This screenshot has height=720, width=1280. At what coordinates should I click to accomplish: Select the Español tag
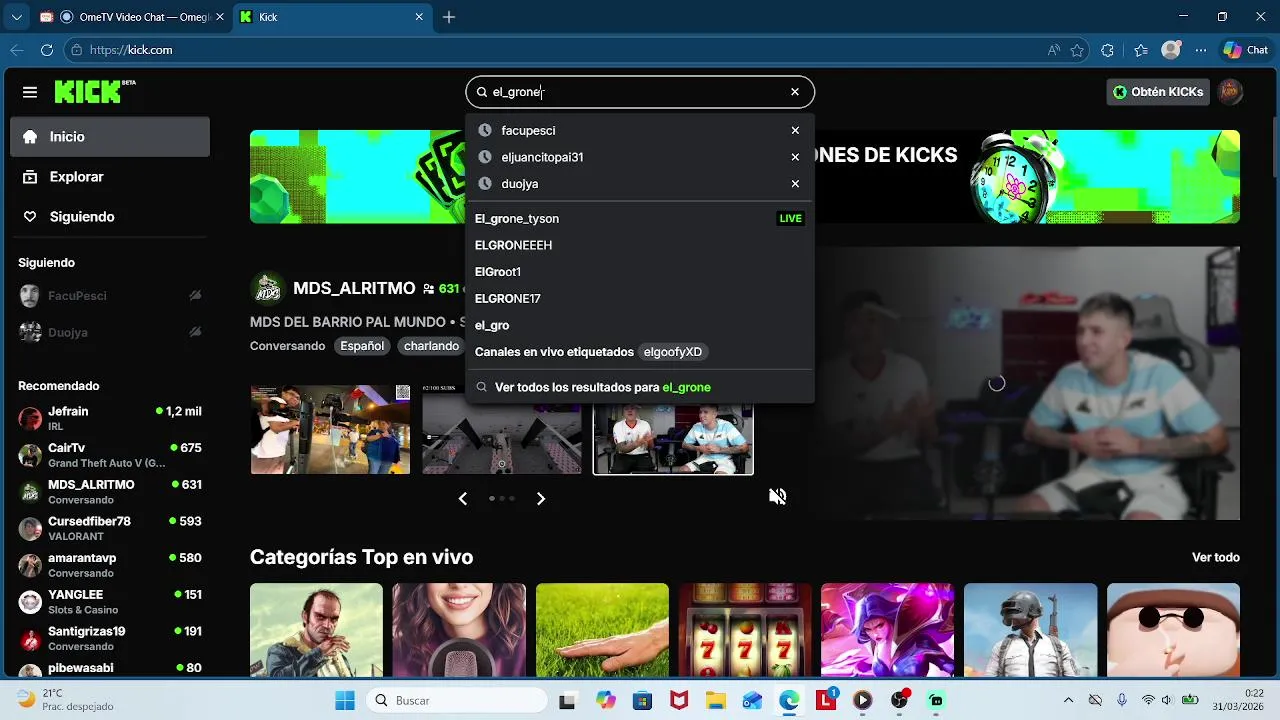362,346
